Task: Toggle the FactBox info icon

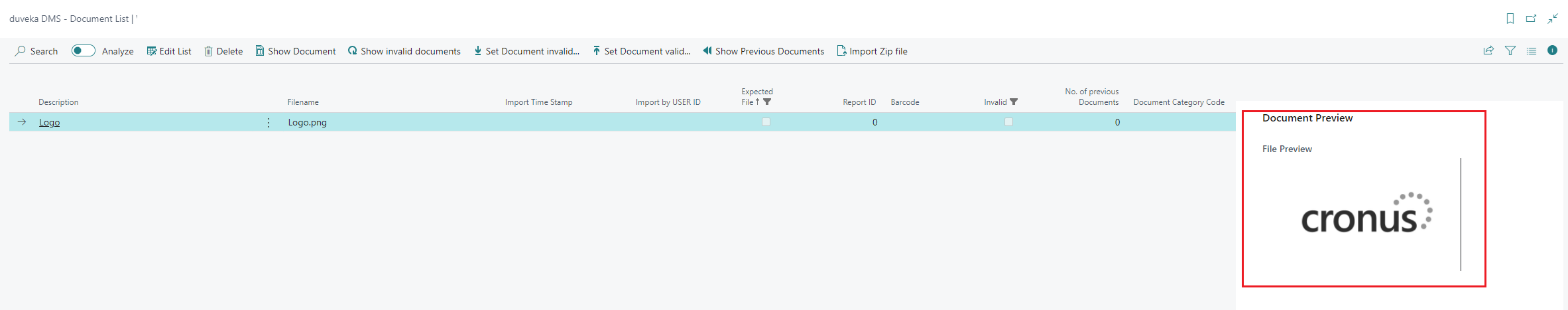Action: 1552,50
